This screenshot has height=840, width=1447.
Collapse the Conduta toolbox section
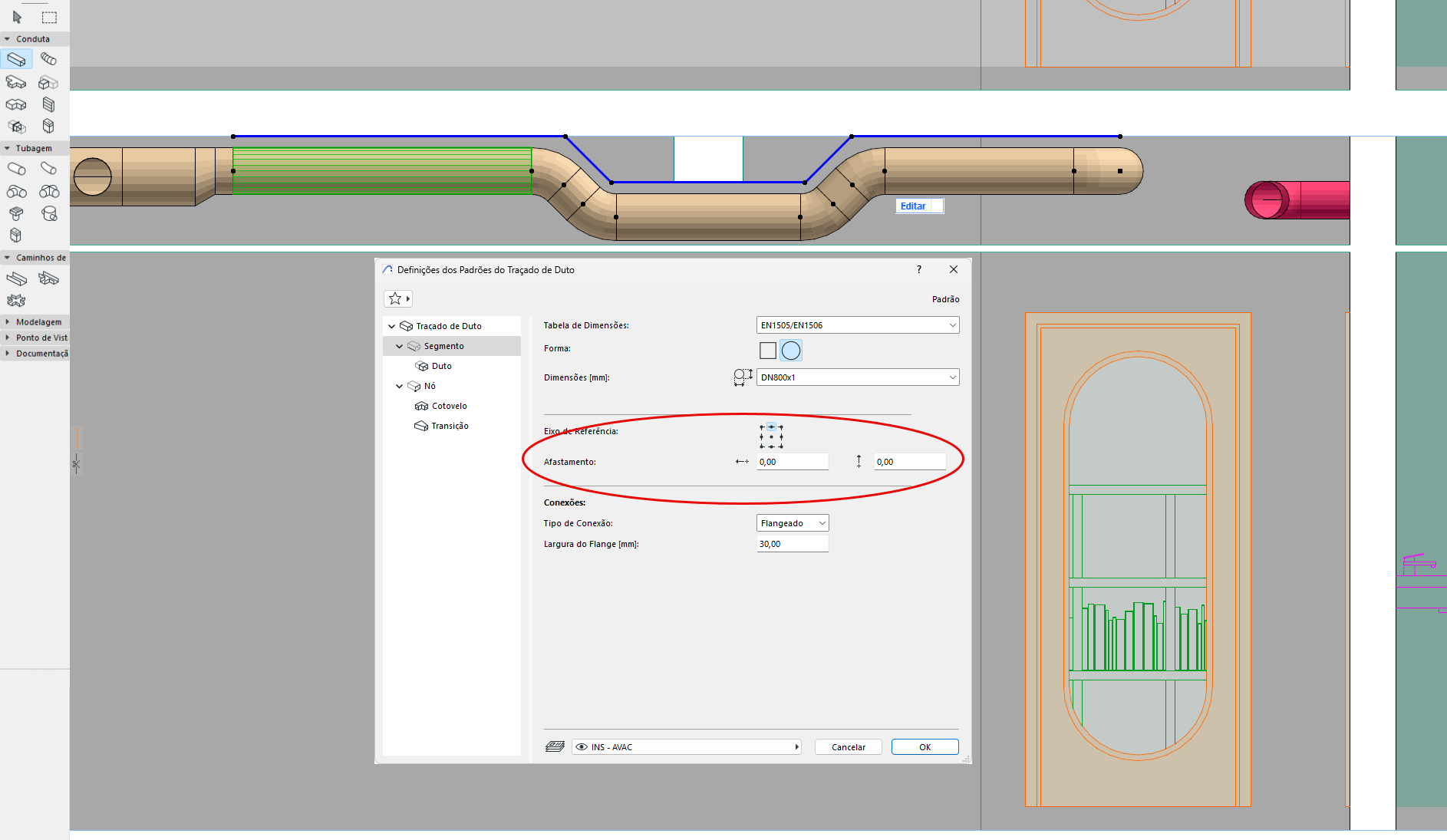(8, 39)
